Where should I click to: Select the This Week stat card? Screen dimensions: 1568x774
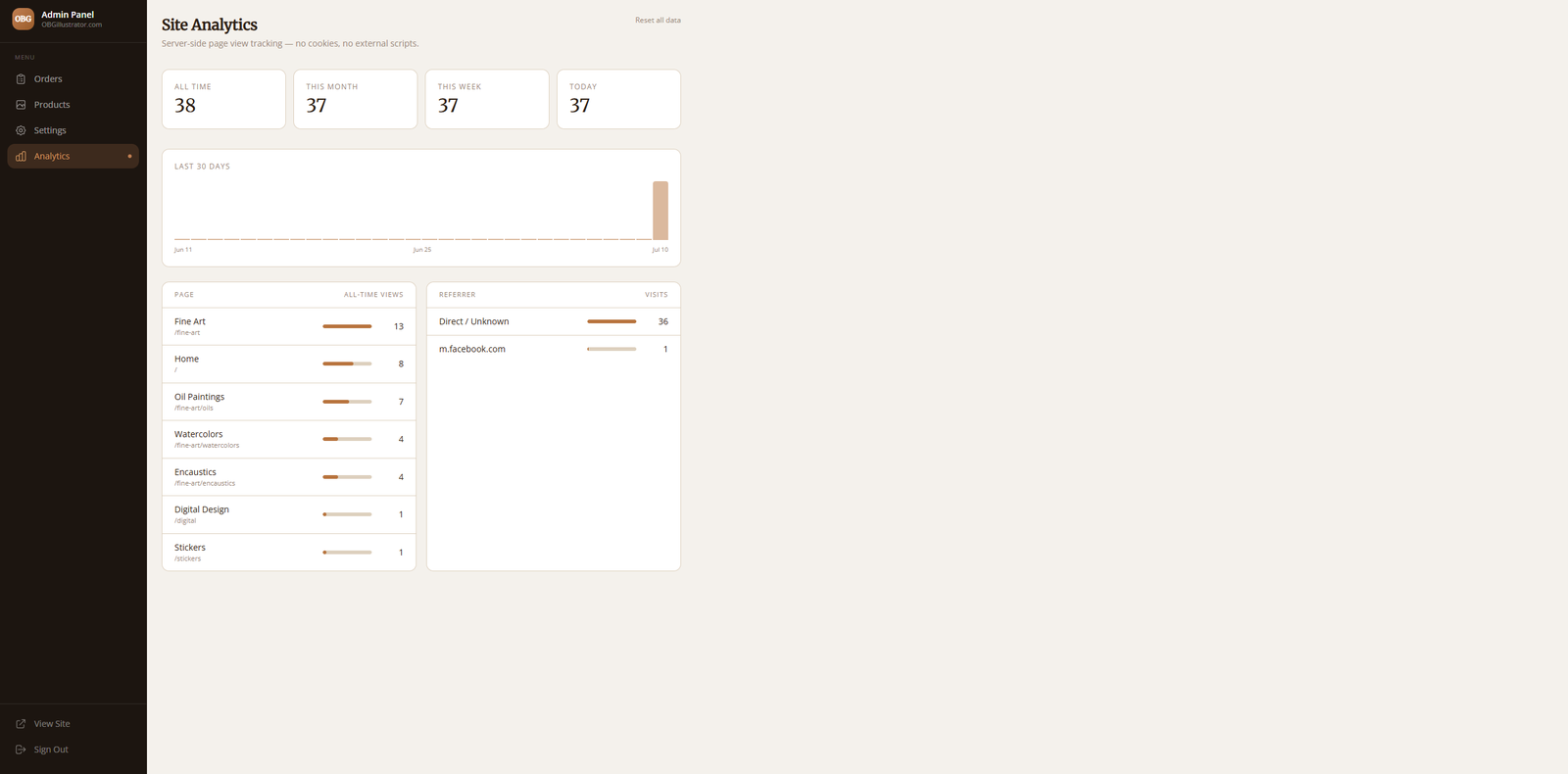tap(487, 99)
